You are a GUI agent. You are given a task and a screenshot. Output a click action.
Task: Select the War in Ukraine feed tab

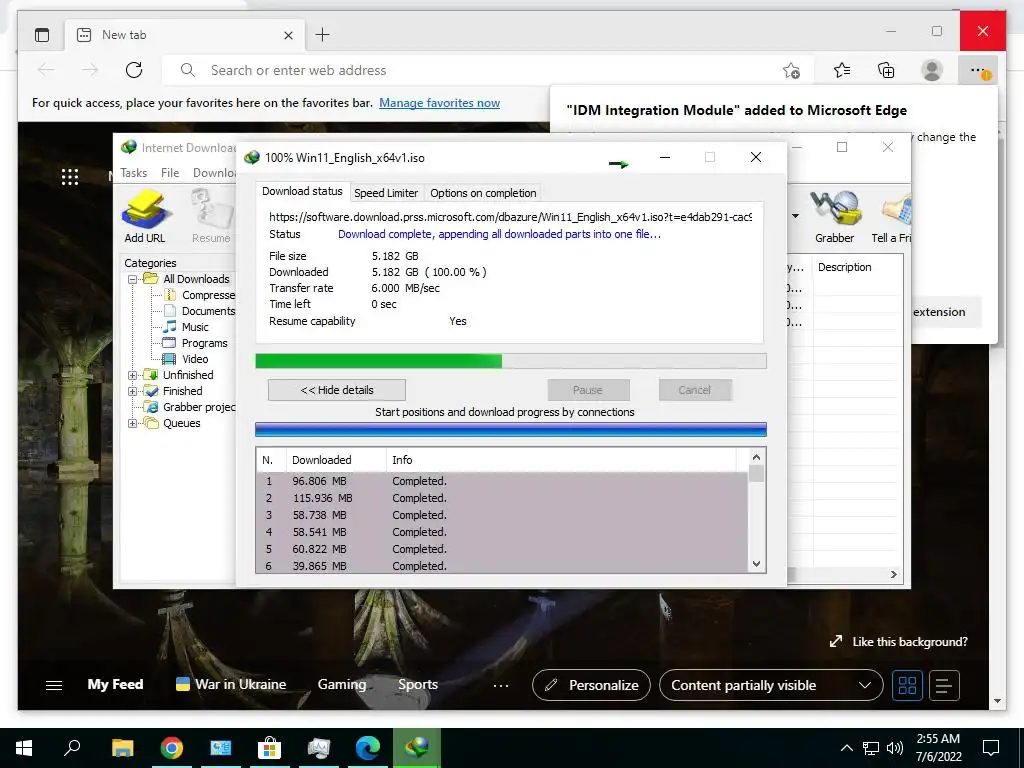(231, 684)
